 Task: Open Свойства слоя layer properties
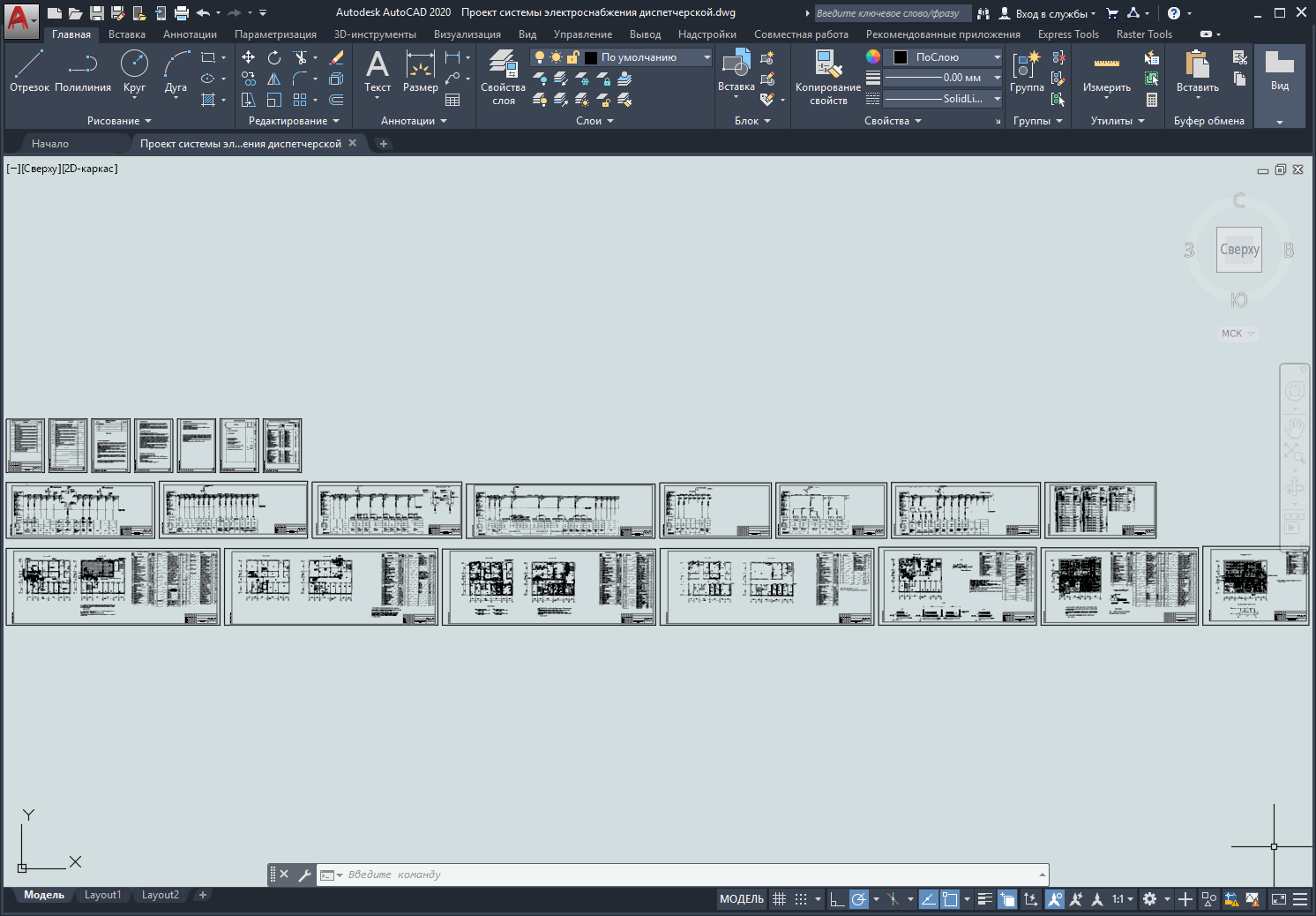click(503, 77)
